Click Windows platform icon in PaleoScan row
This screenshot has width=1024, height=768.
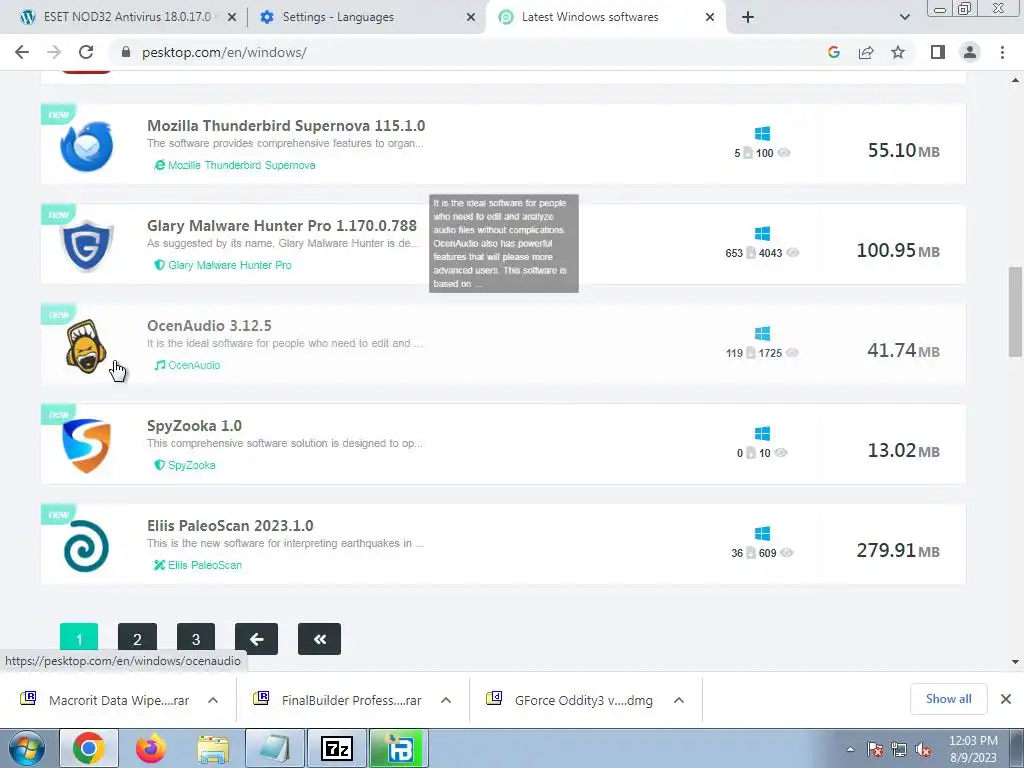tap(762, 533)
